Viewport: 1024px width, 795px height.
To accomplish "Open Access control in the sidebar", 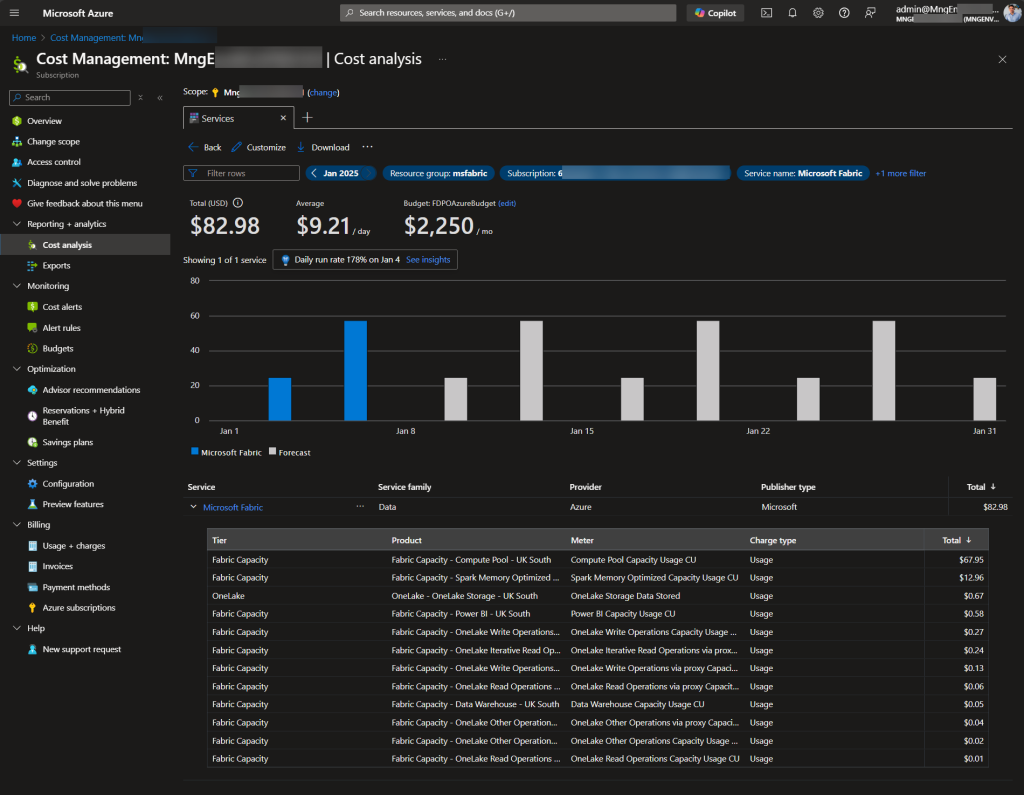I will click(x=54, y=162).
